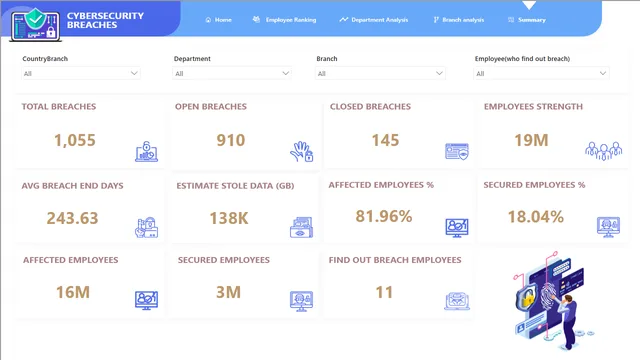The width and height of the screenshot is (640, 360).
Task: Open the Branch analysis page
Action: (x=459, y=20)
